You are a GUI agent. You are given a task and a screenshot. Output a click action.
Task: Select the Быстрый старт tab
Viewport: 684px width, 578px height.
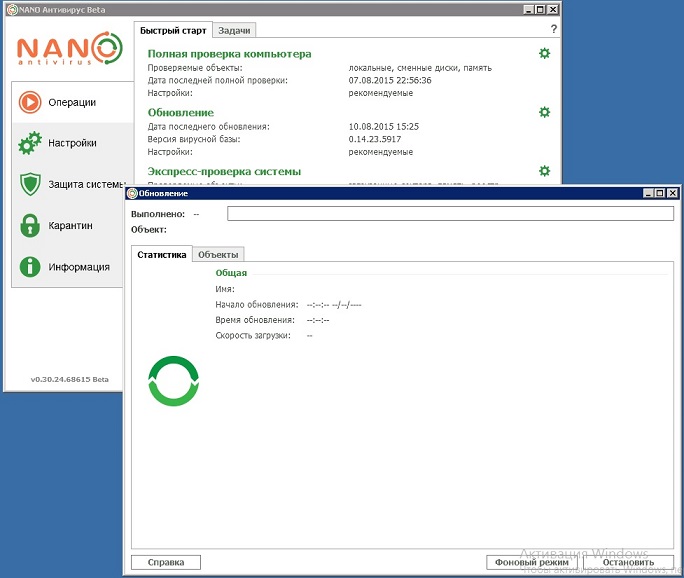[174, 31]
